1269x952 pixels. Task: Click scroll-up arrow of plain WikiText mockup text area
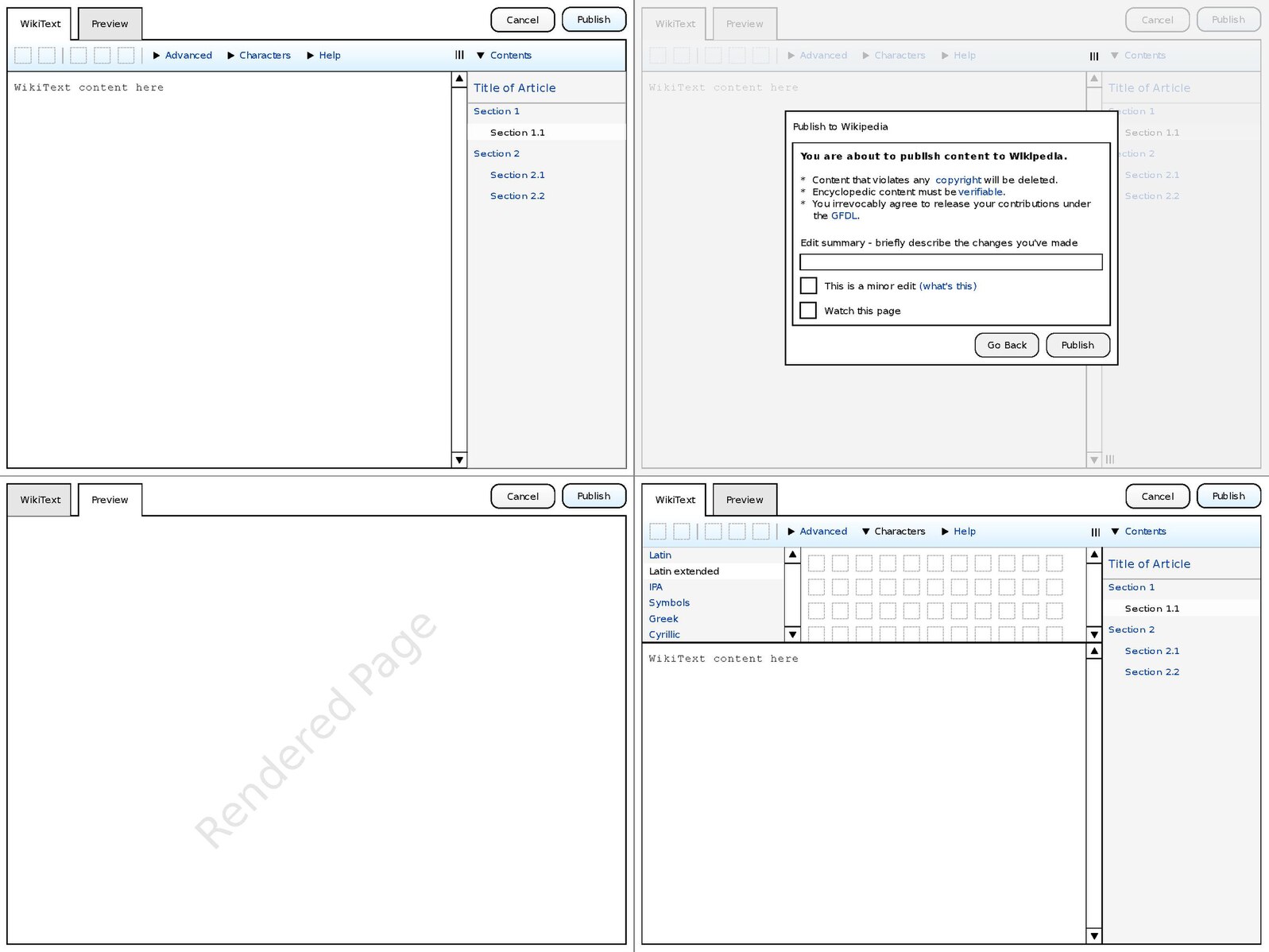pyautogui.click(x=459, y=79)
